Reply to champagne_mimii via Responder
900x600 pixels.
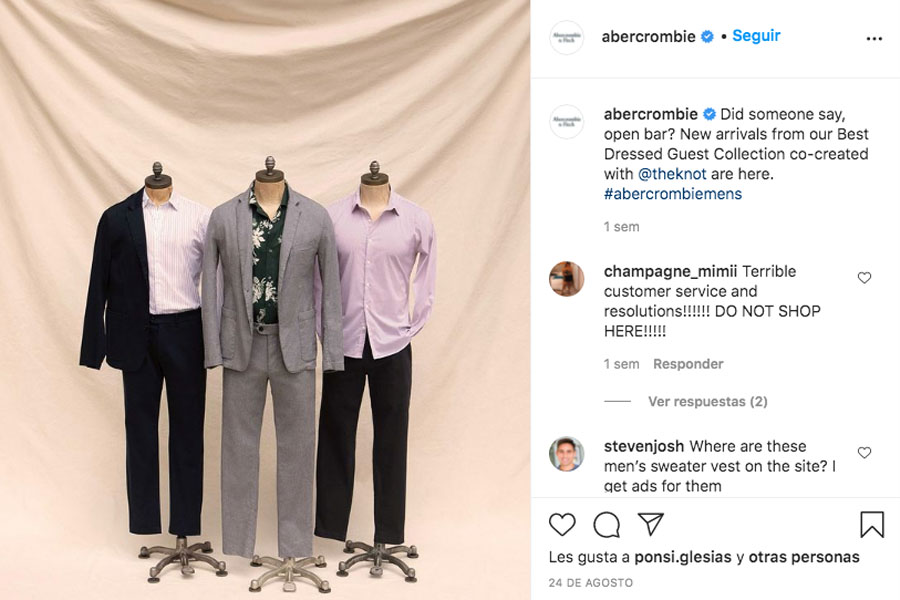688,364
